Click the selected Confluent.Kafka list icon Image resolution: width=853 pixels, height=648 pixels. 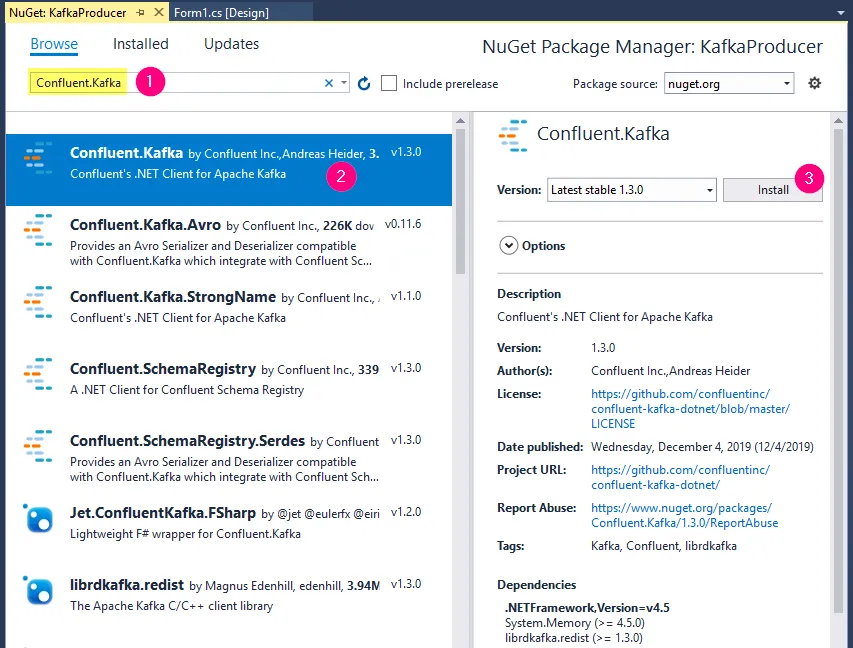(38, 158)
